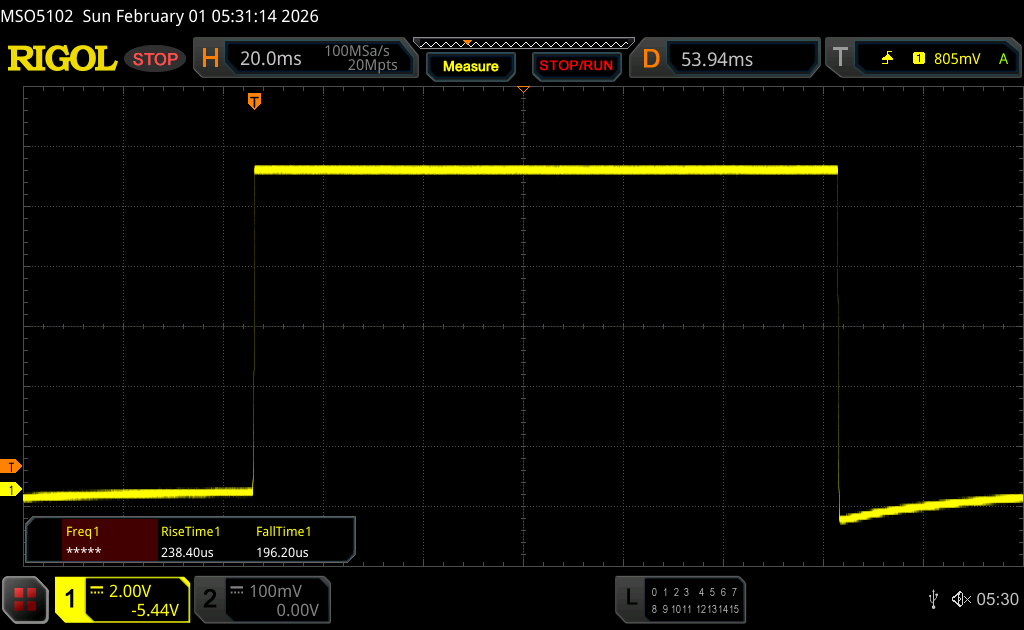Image resolution: width=1024 pixels, height=630 pixels.
Task: Toggle the digital channels 0-15 panel
Action: [693, 600]
